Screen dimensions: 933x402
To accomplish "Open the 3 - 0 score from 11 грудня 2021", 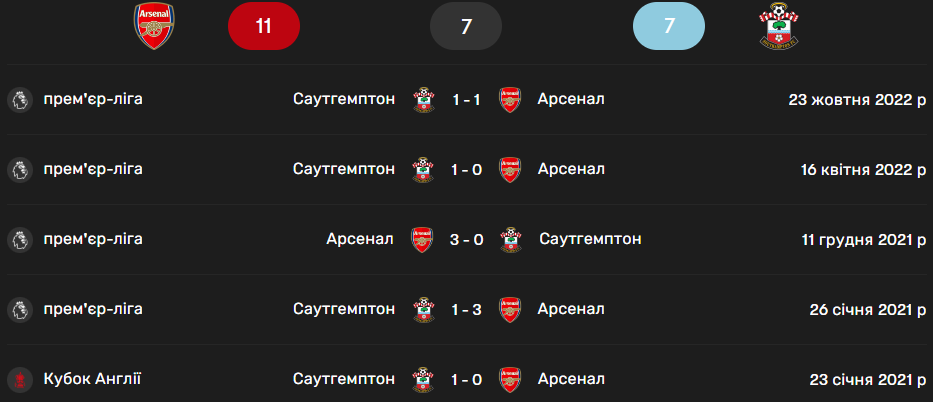I will tap(467, 239).
